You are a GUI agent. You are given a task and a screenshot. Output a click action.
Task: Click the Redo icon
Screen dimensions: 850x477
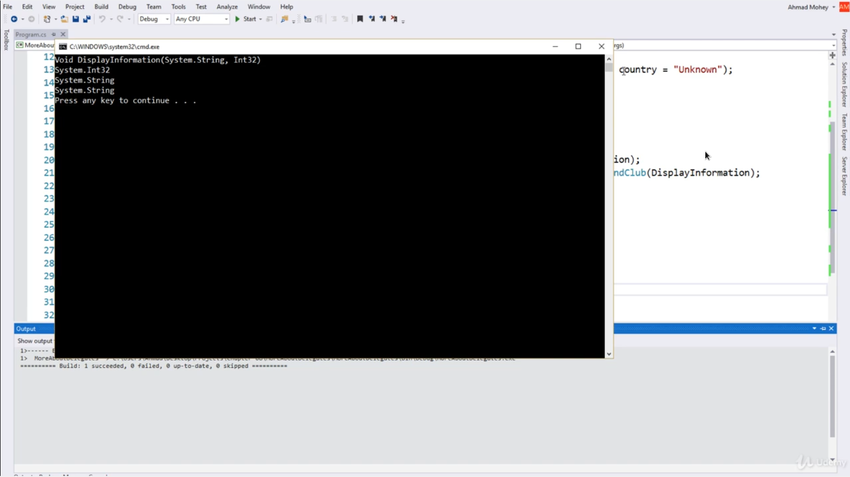click(120, 19)
